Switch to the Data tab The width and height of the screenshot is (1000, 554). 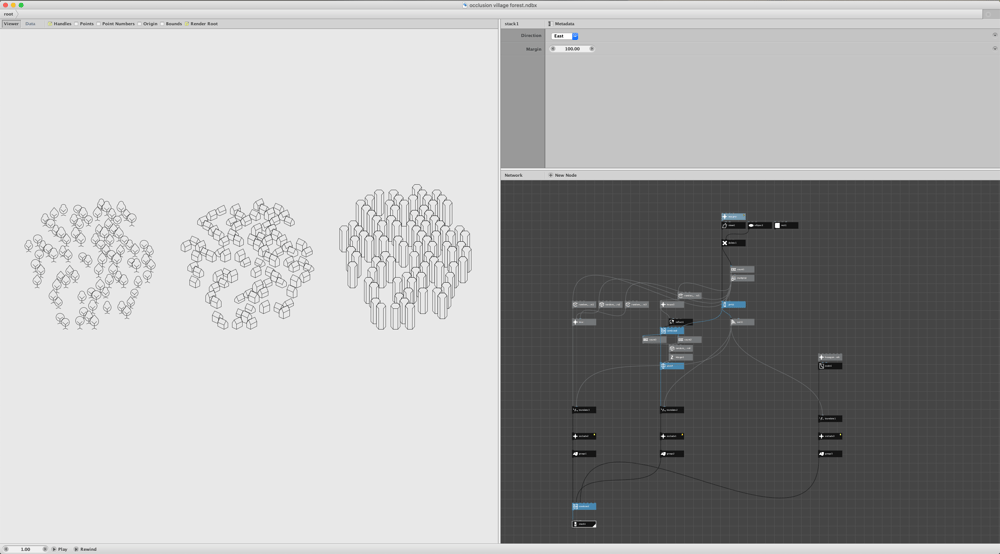(x=30, y=24)
